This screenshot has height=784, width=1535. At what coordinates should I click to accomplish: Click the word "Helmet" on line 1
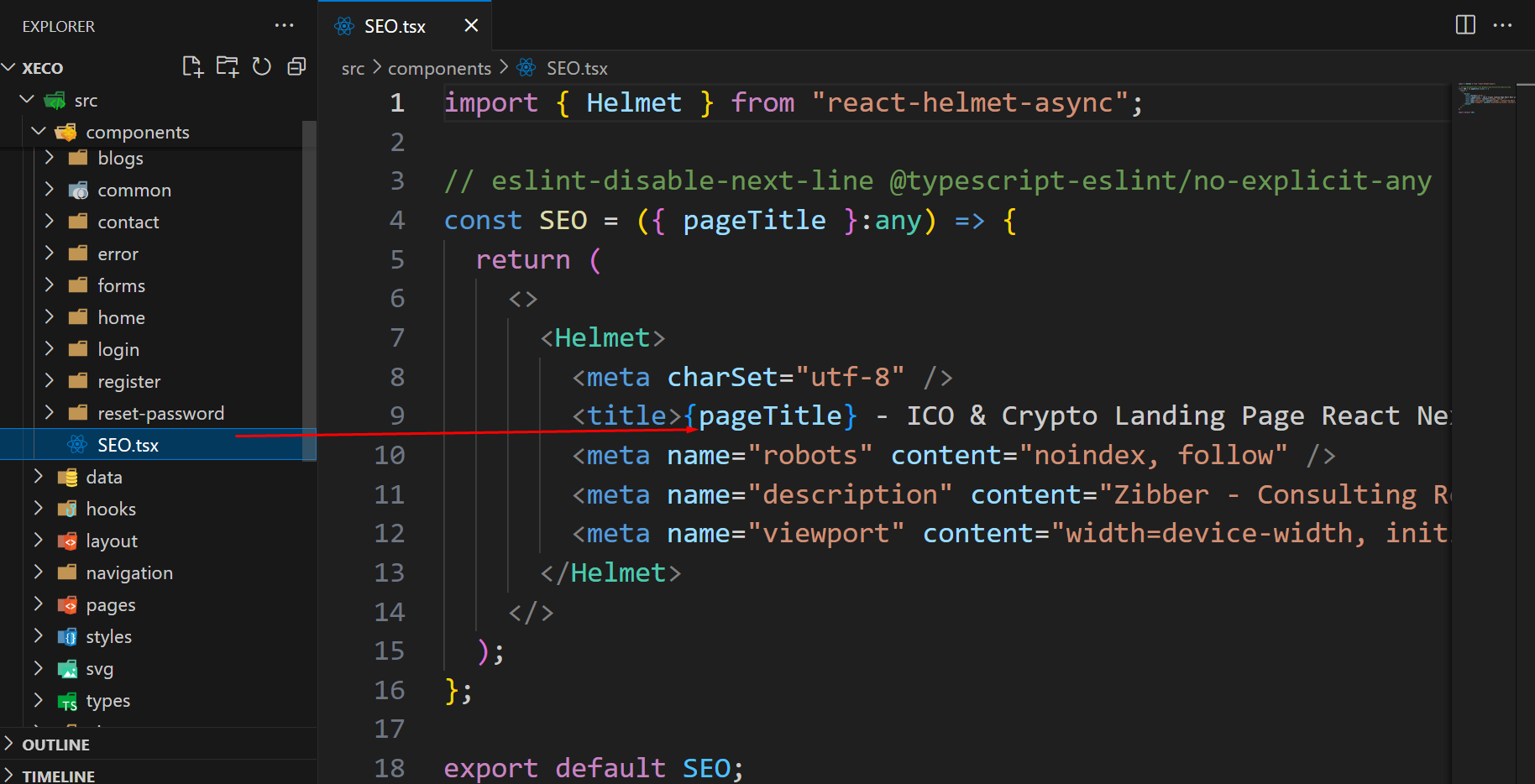coord(634,102)
